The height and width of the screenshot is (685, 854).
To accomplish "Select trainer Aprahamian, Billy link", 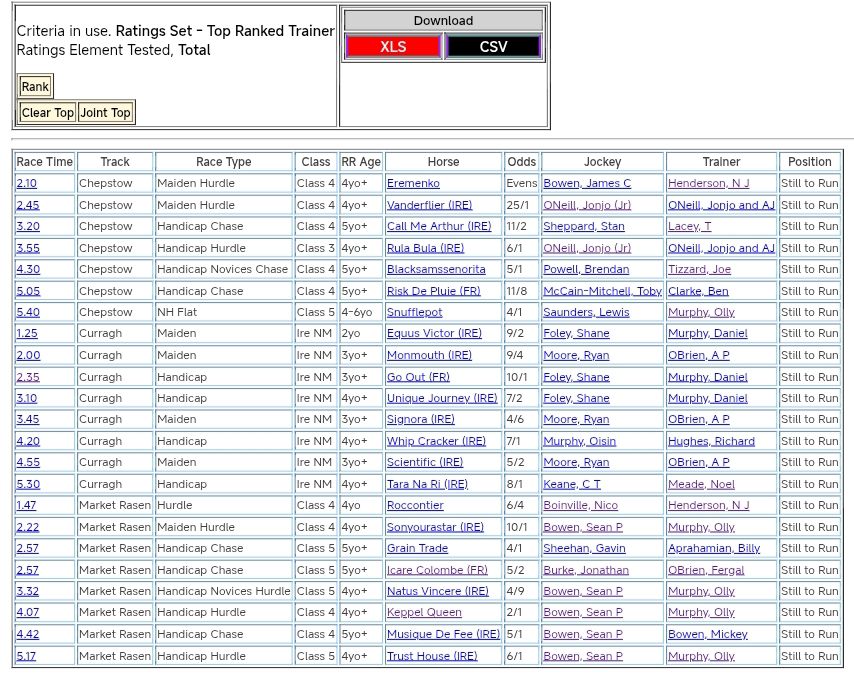I will [713, 548].
